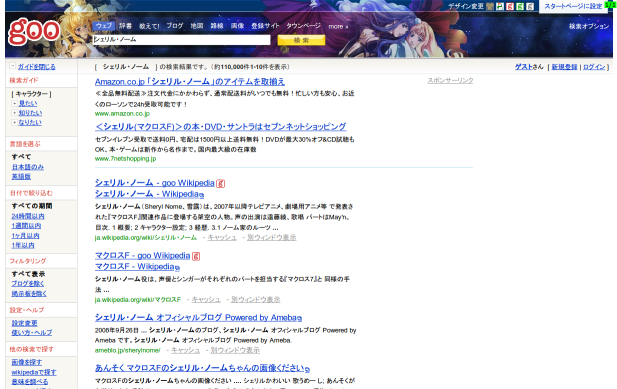This screenshot has width=617, height=389.
Task: Open キャッシュ for ja.wikipedia.org/wiki/シェリル・ノーム
Action: coord(222,238)
